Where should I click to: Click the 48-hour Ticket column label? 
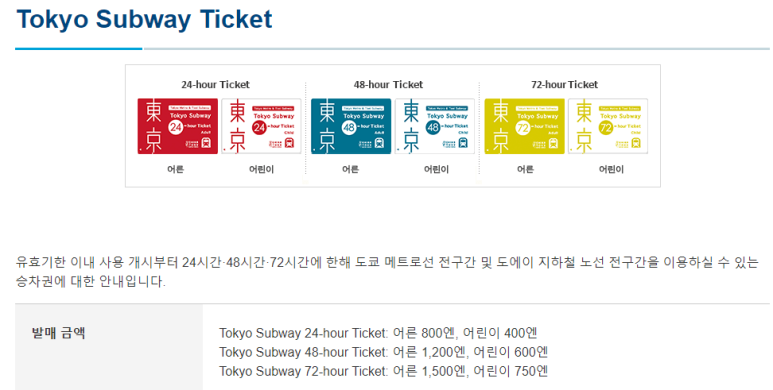pyautogui.click(x=388, y=84)
